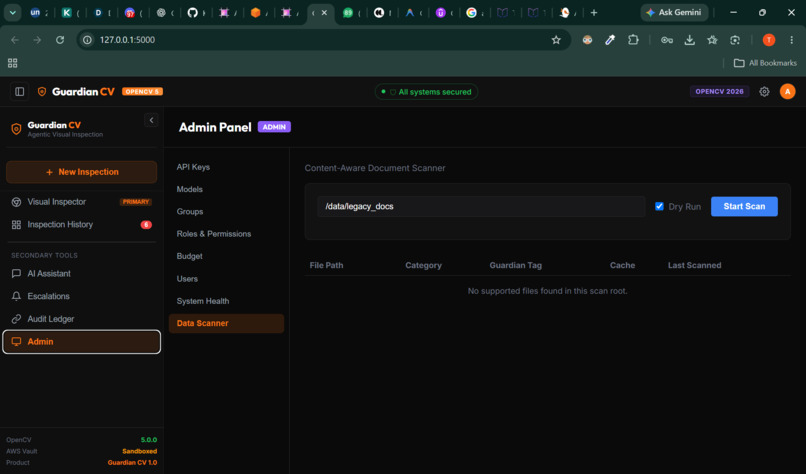This screenshot has height=474, width=806.
Task: Open browser extensions puzzle icon
Action: pos(633,40)
